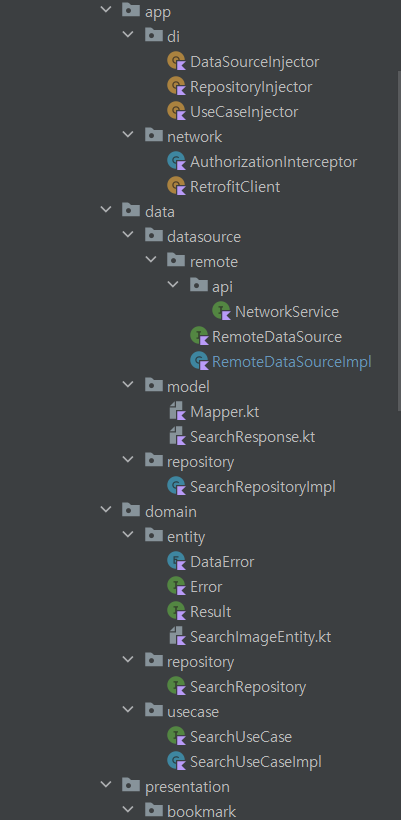Collapse the app package chevron

(106, 11)
